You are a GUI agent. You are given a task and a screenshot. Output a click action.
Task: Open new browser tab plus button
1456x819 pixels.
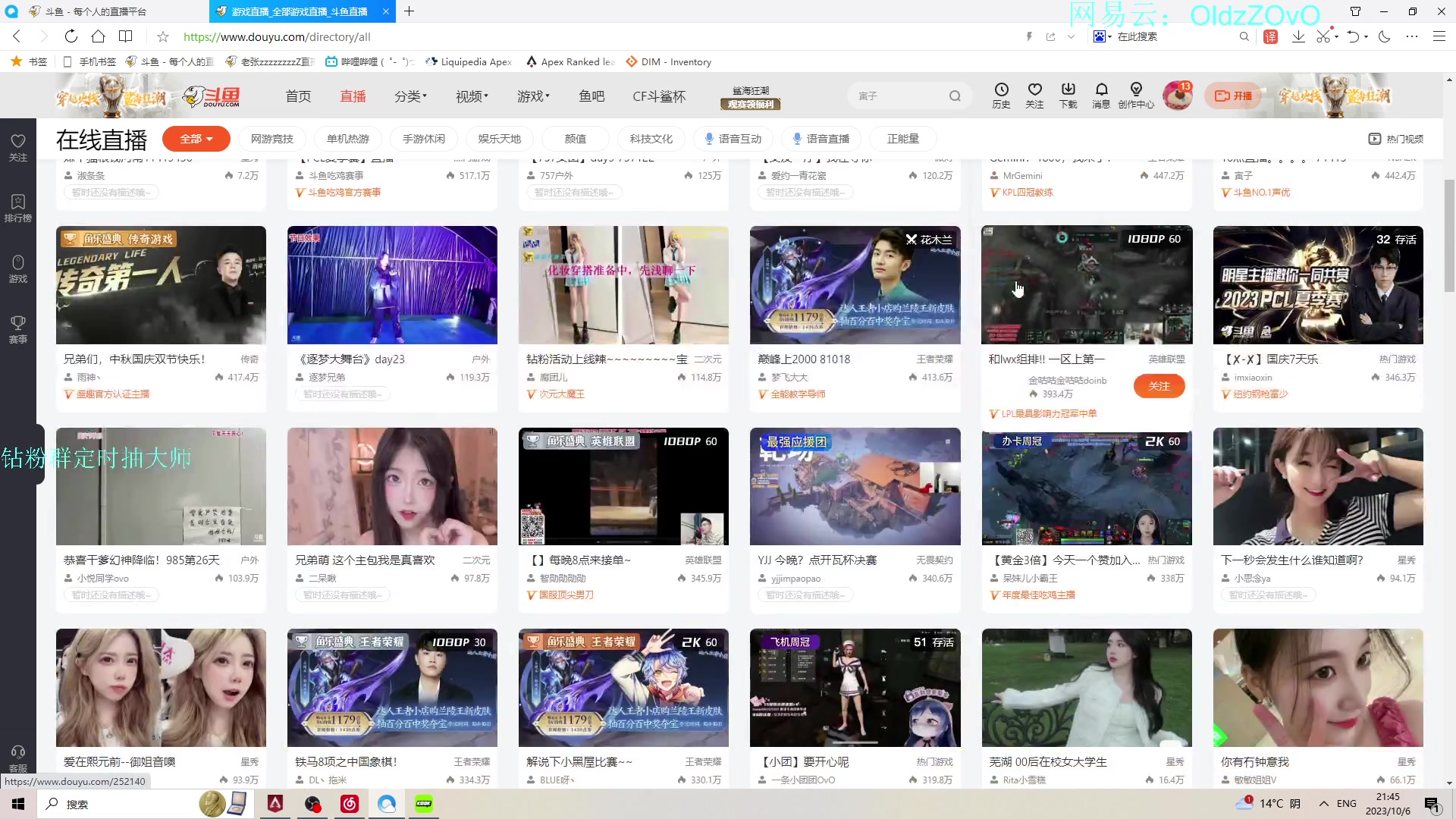pyautogui.click(x=409, y=11)
